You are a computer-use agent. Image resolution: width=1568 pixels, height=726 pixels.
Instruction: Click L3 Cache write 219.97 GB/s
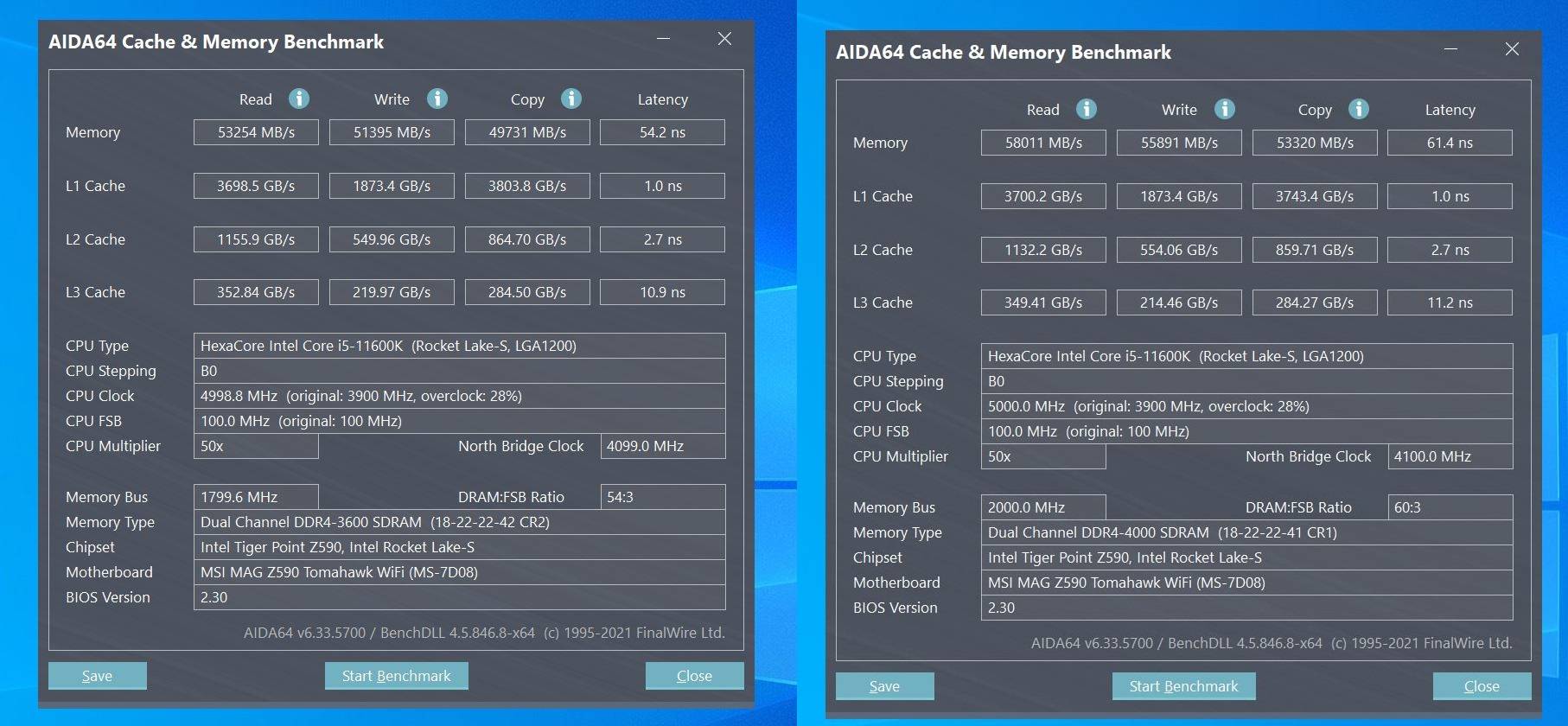(x=392, y=292)
